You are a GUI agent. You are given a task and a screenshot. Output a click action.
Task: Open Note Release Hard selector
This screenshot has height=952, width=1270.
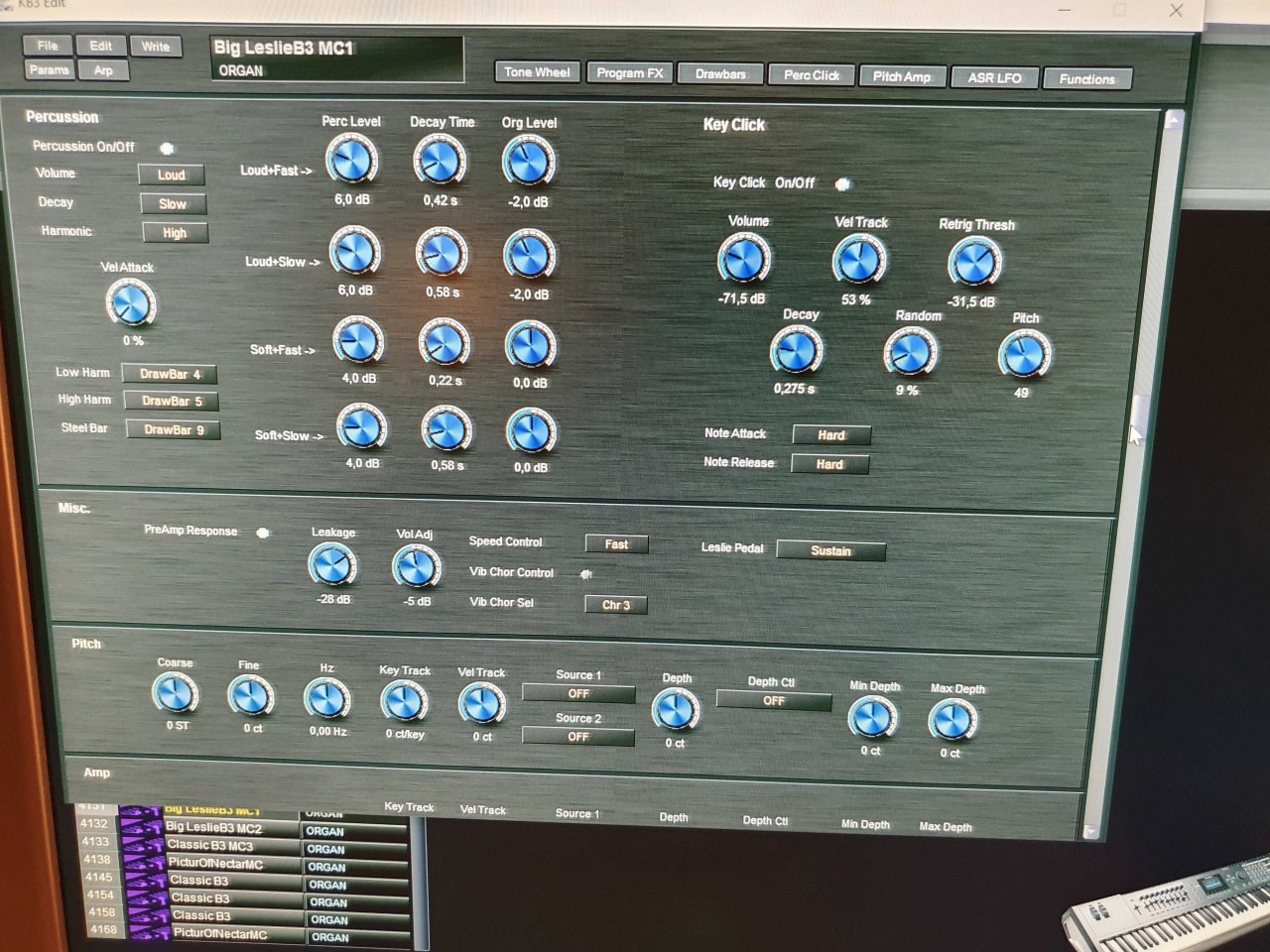[829, 463]
